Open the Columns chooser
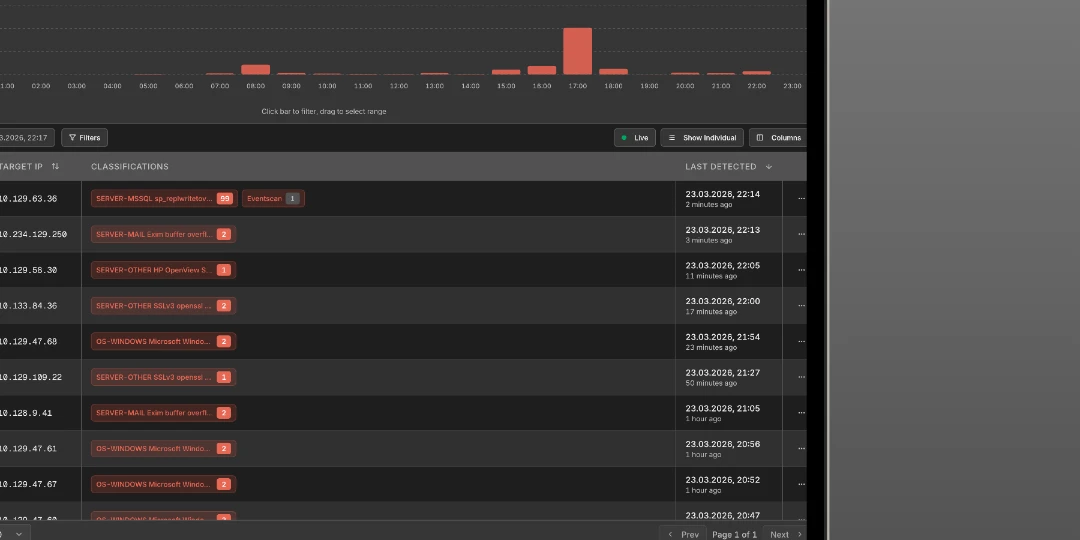 (x=778, y=138)
